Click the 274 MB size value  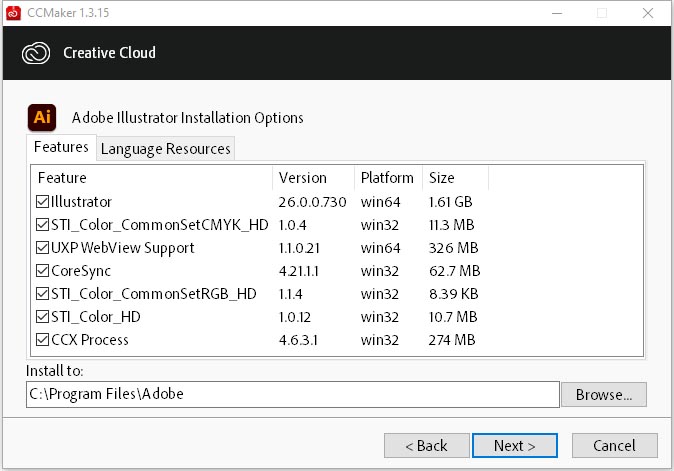click(x=452, y=340)
